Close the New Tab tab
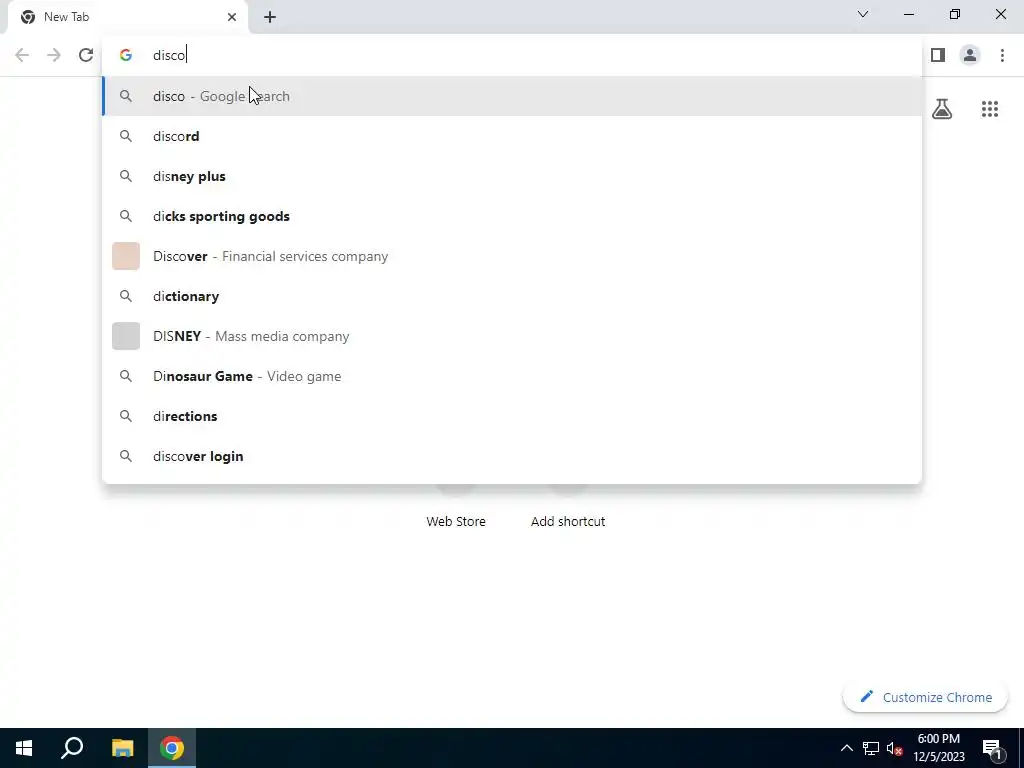Image resolution: width=1024 pixels, height=768 pixels. click(x=232, y=17)
